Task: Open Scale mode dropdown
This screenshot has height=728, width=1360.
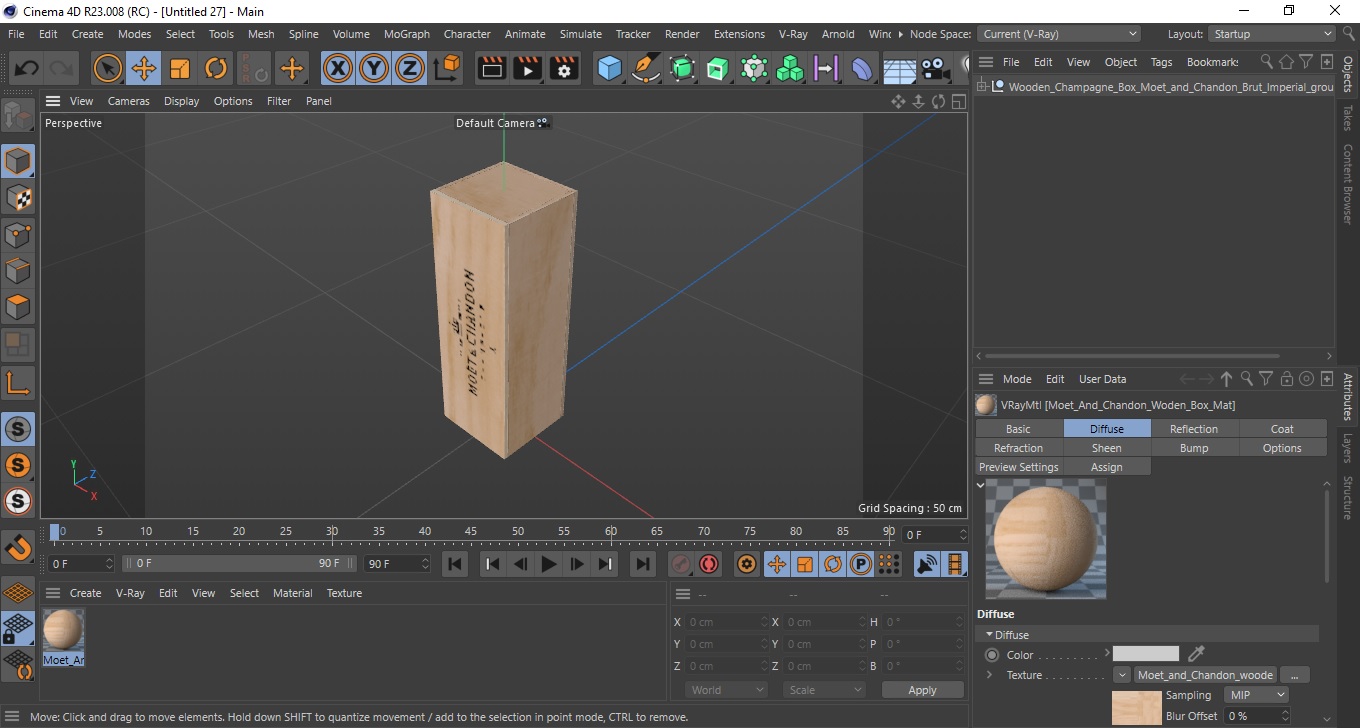Action: pyautogui.click(x=825, y=690)
